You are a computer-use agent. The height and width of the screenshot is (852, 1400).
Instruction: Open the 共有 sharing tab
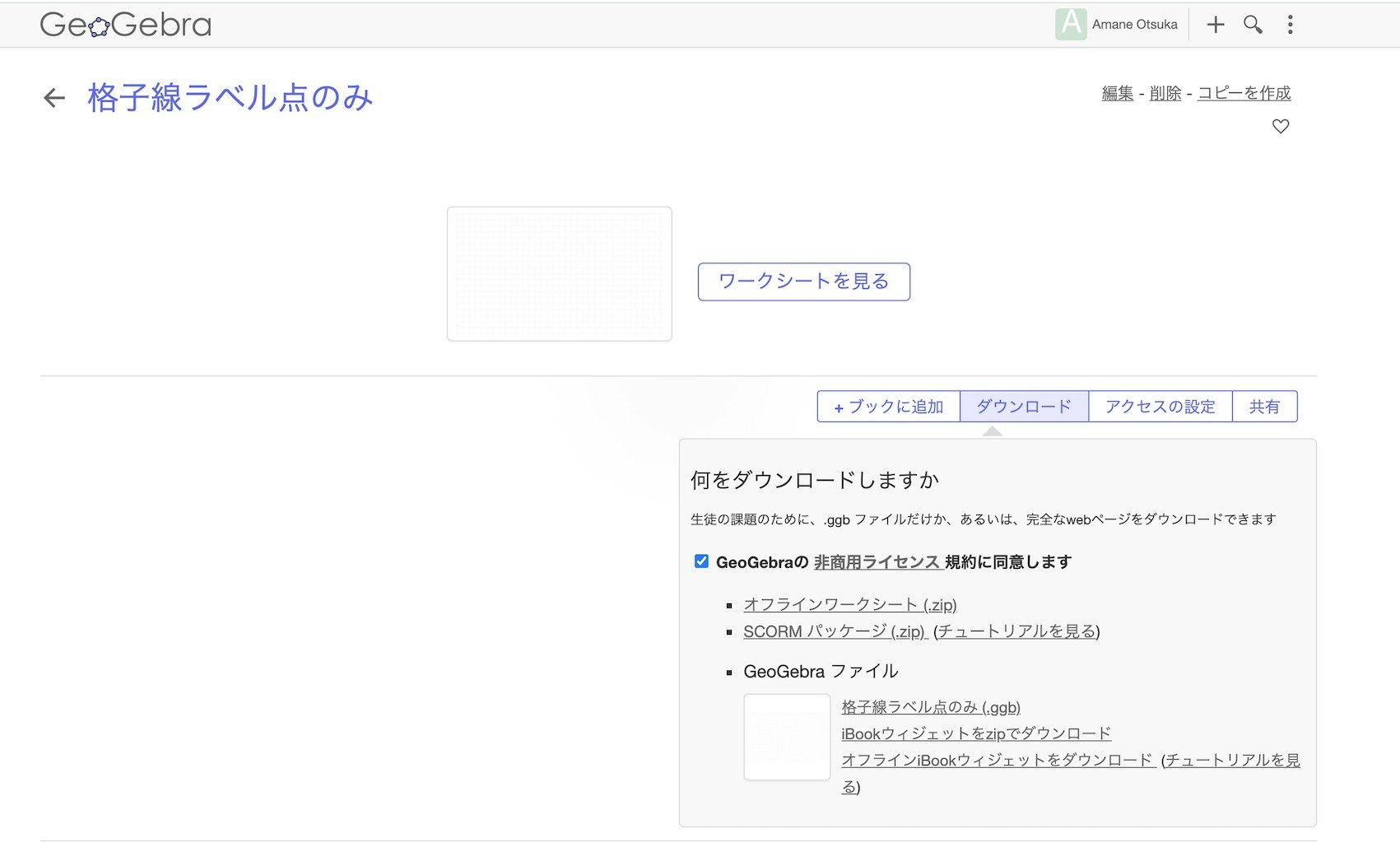click(1264, 406)
